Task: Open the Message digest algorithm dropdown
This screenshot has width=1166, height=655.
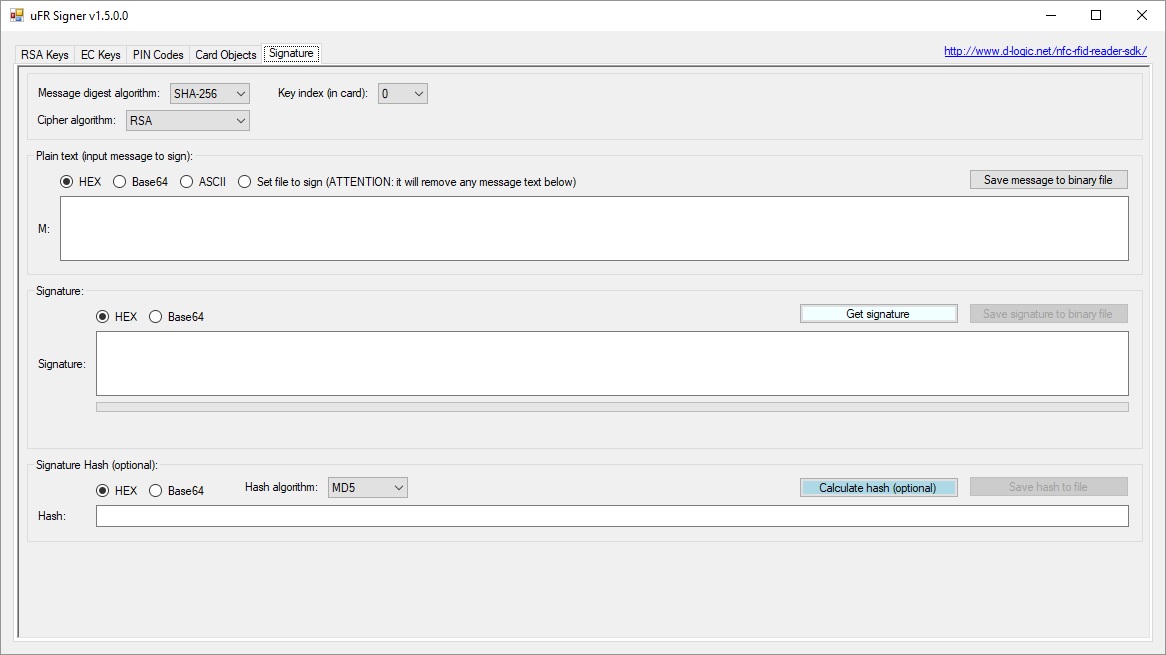Action: click(x=210, y=94)
